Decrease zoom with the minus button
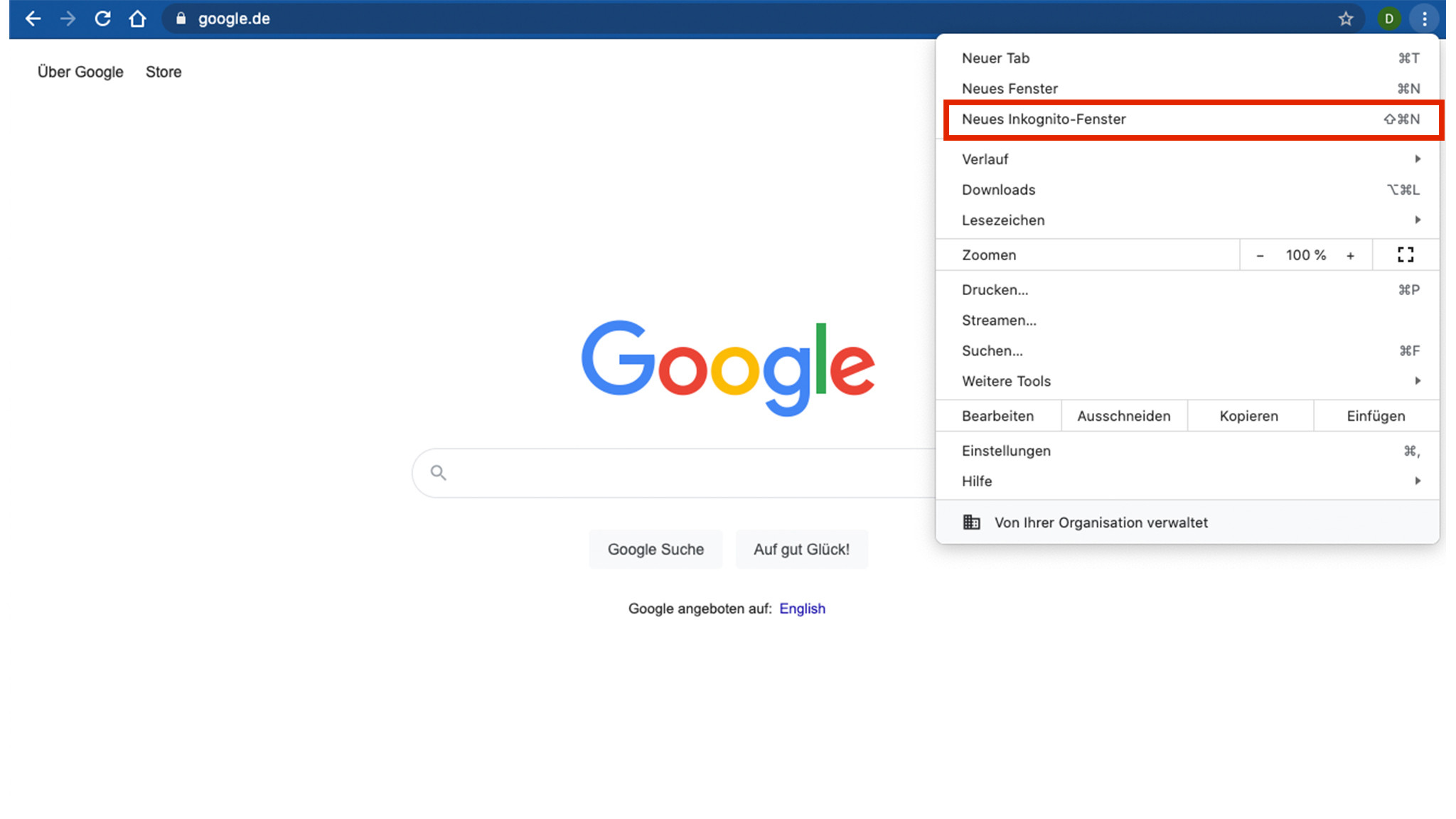Image resolution: width=1456 pixels, height=819 pixels. (x=1260, y=255)
